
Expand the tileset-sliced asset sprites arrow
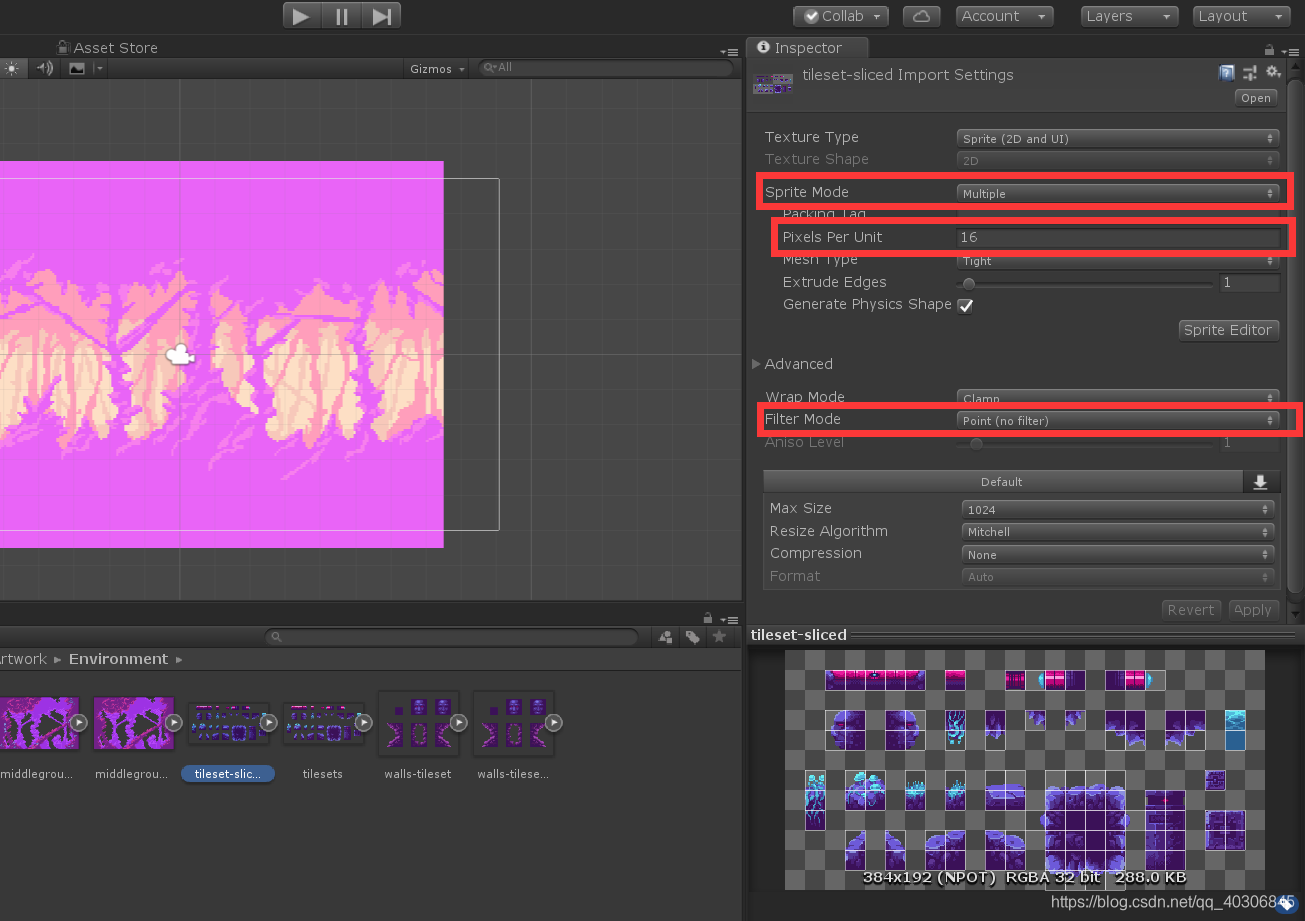[268, 722]
